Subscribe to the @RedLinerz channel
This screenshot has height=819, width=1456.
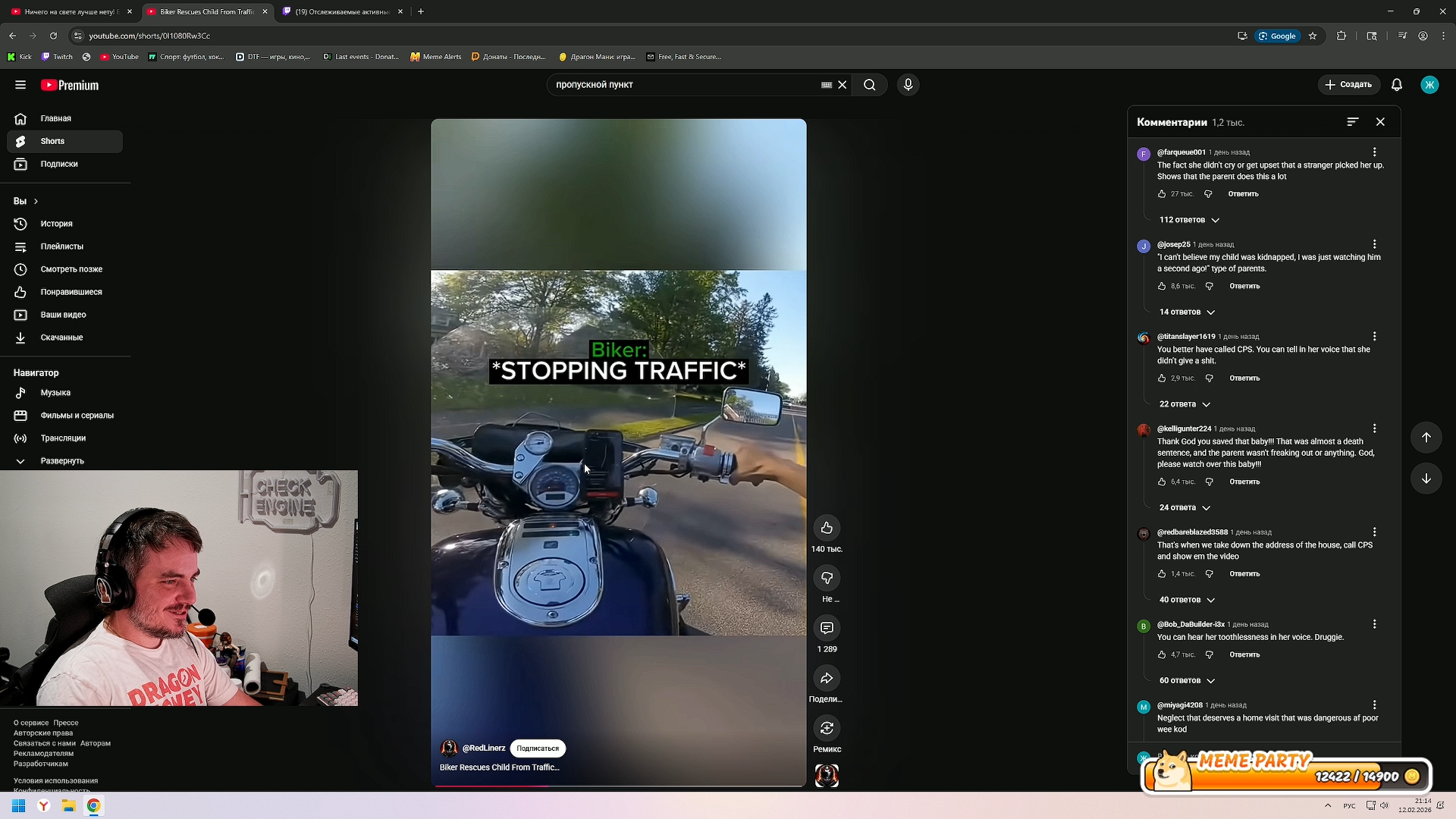pyautogui.click(x=537, y=748)
